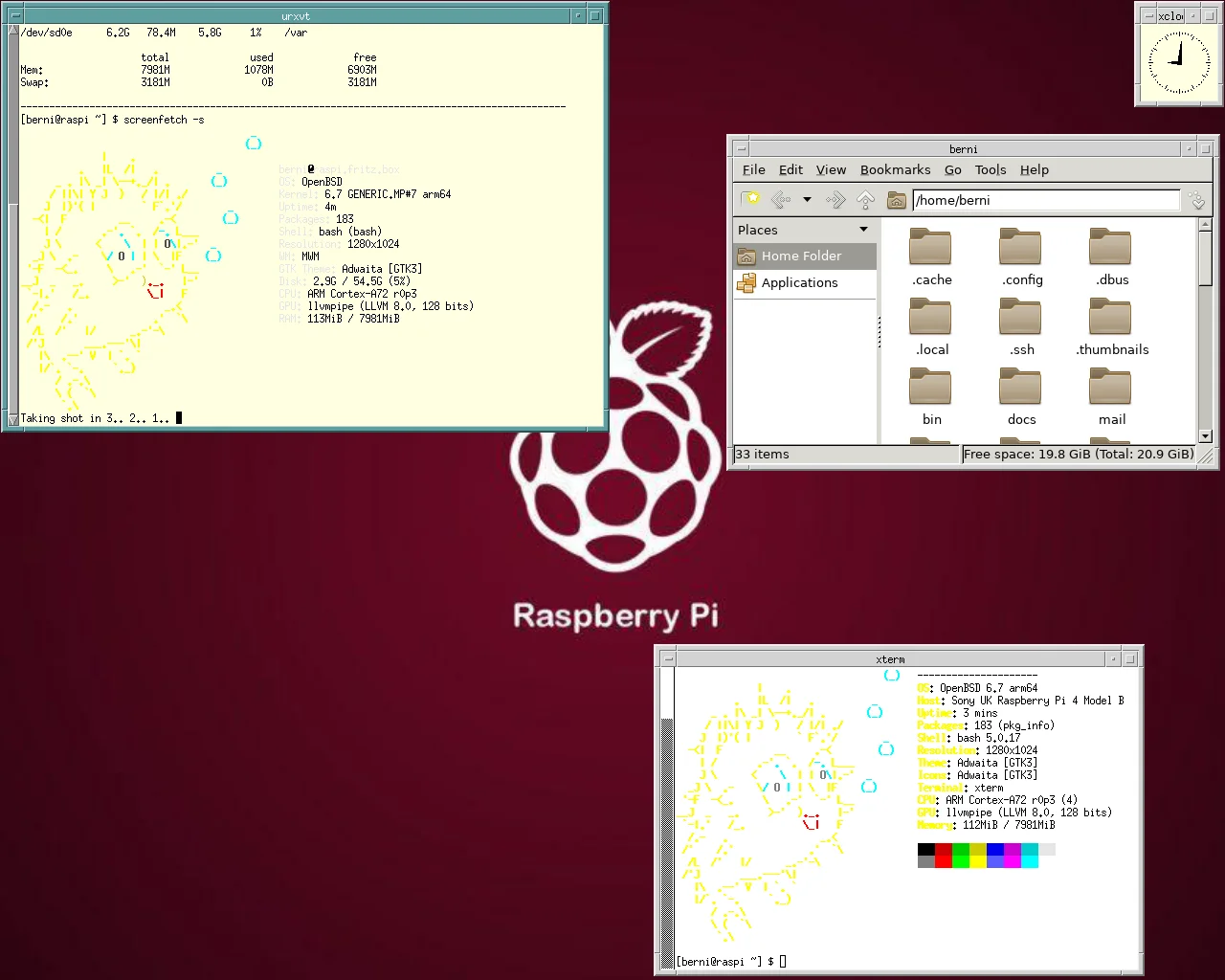Select the docs folder
Viewport: 1225px width, 980px height.
pyautogui.click(x=1021, y=396)
